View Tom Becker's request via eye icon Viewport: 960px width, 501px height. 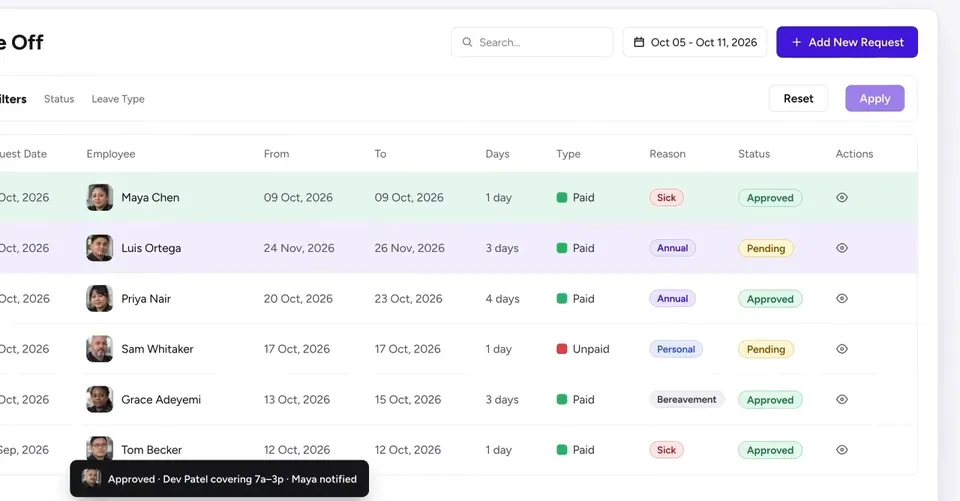point(842,450)
